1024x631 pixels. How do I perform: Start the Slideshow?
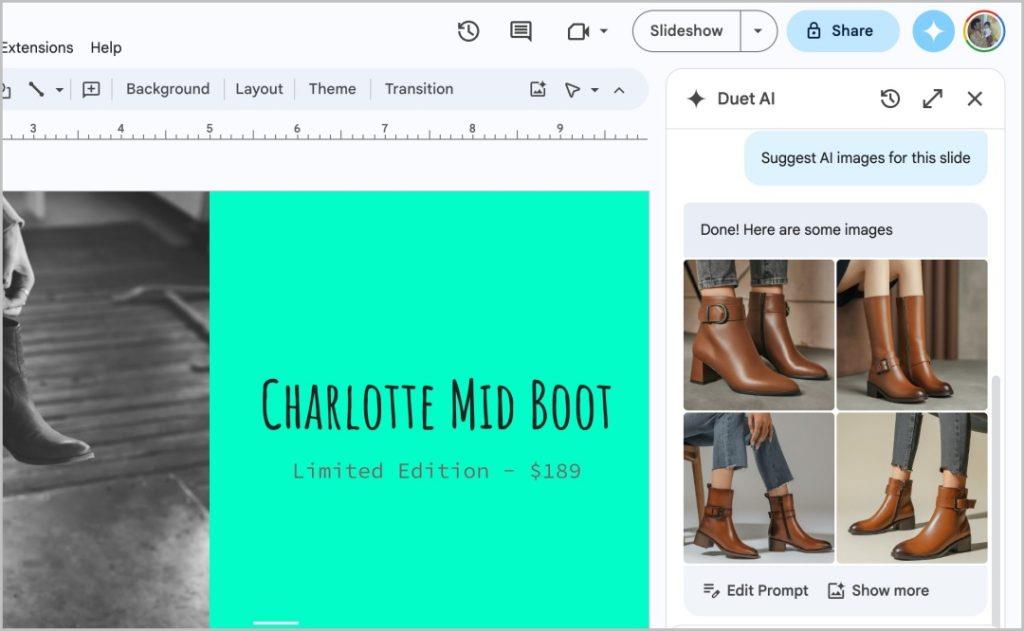686,31
